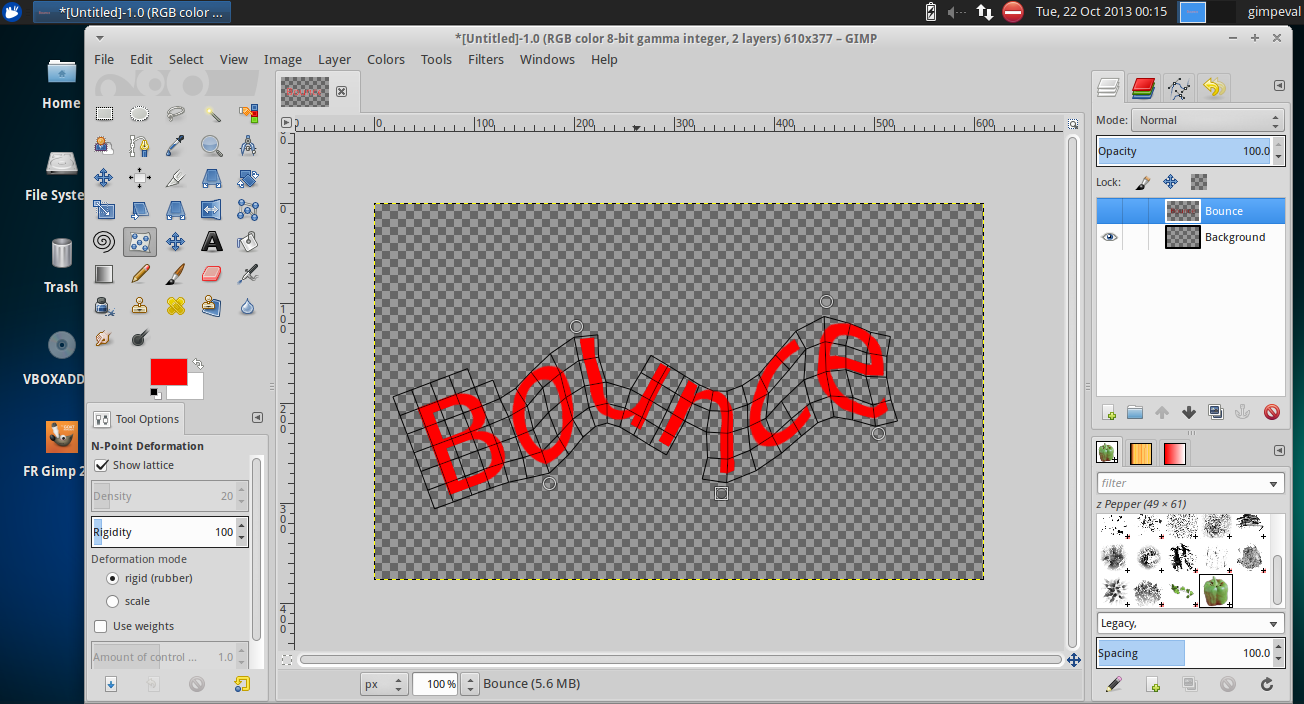
Task: Select the Rectangle Select tool
Action: (x=104, y=113)
